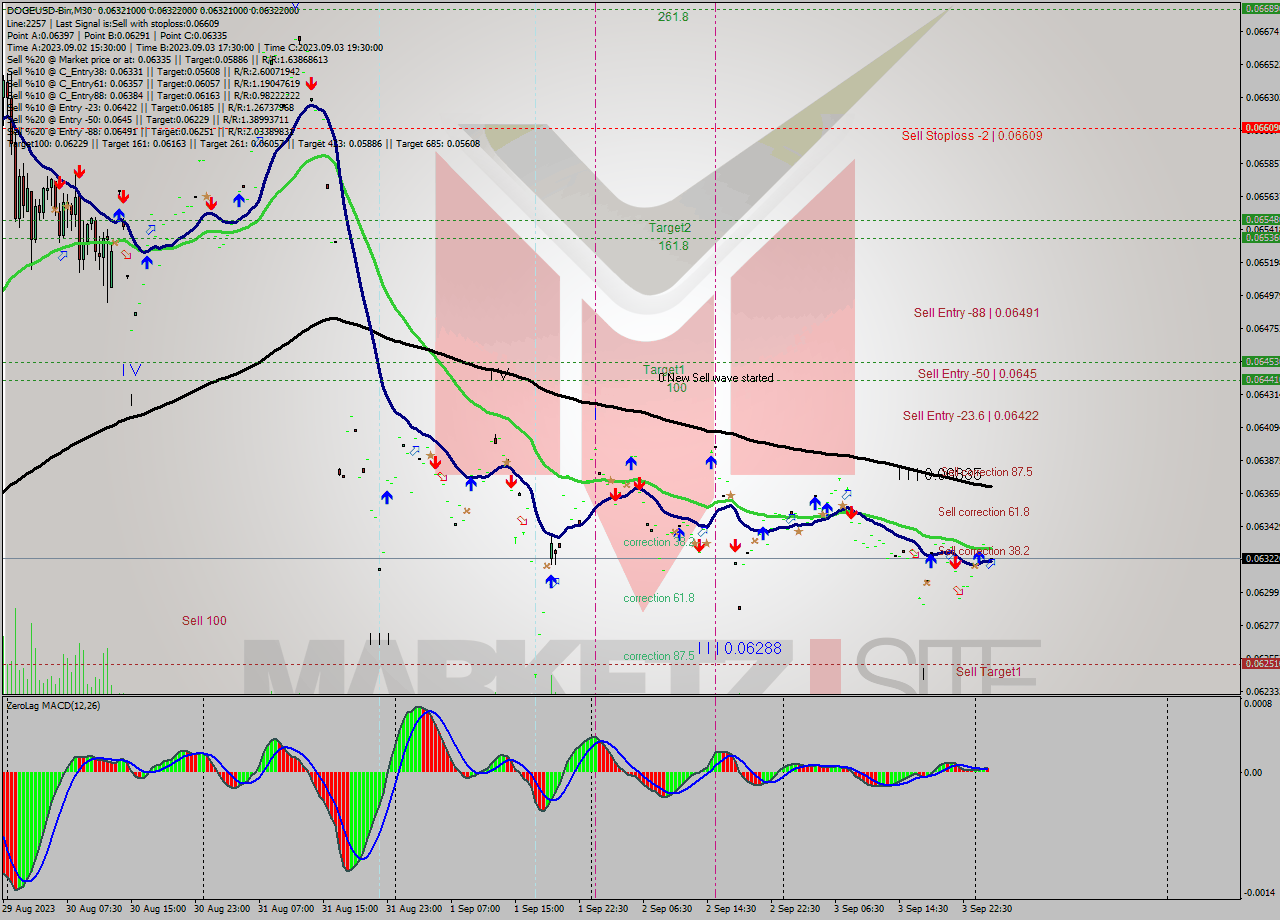Click the green 'Target1' label
Image resolution: width=1280 pixels, height=920 pixels.
(663, 370)
